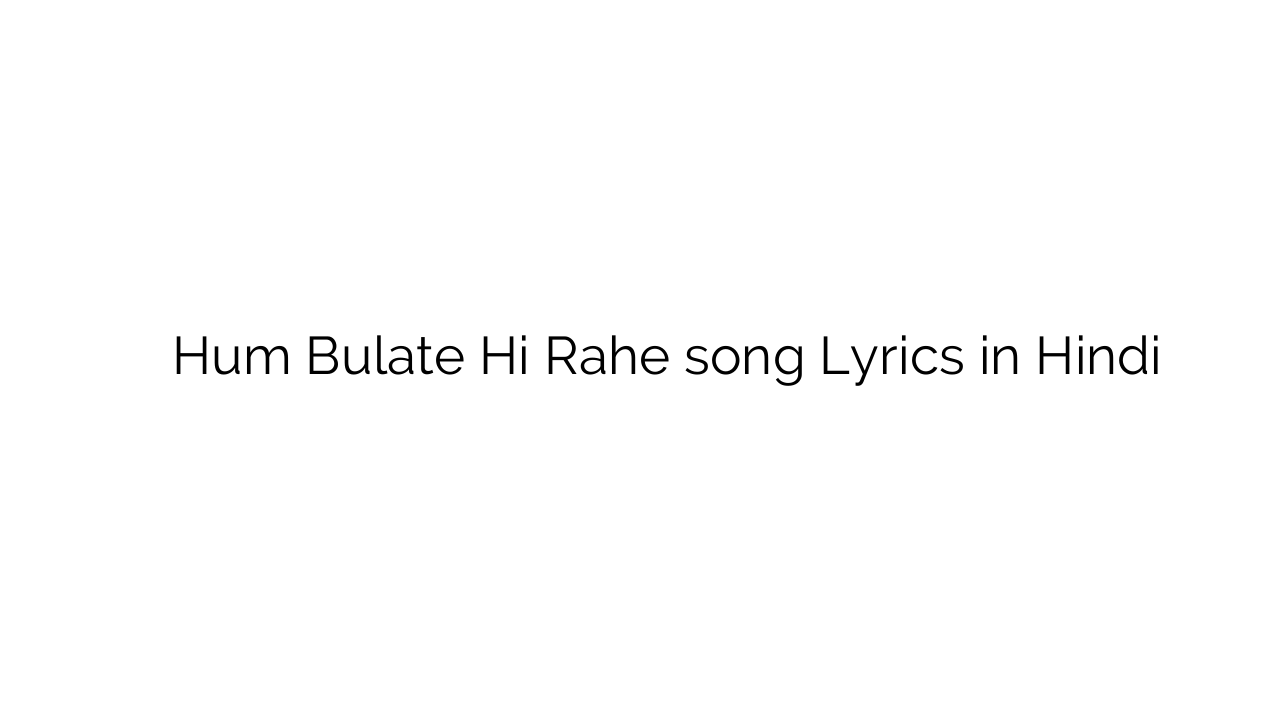Click the word "Rahe" in the title
The image size is (1280, 720).
click(x=607, y=357)
